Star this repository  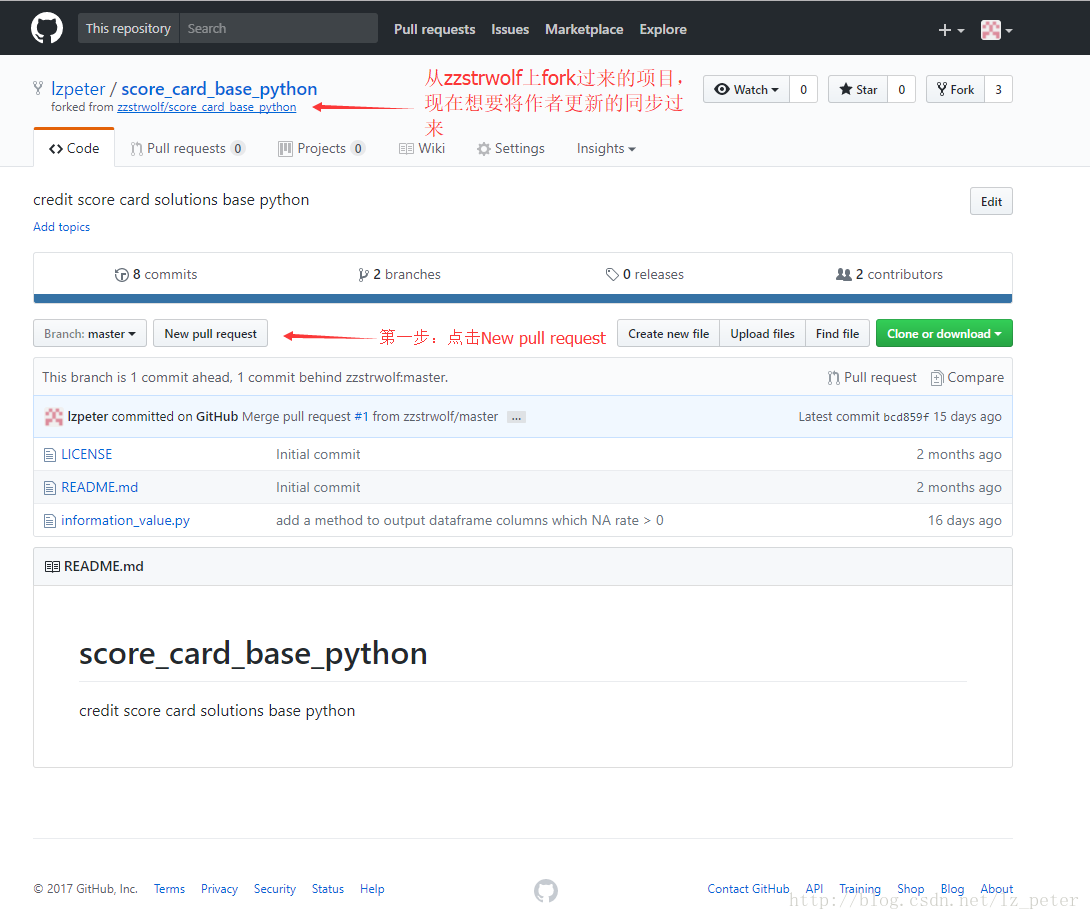pos(858,89)
